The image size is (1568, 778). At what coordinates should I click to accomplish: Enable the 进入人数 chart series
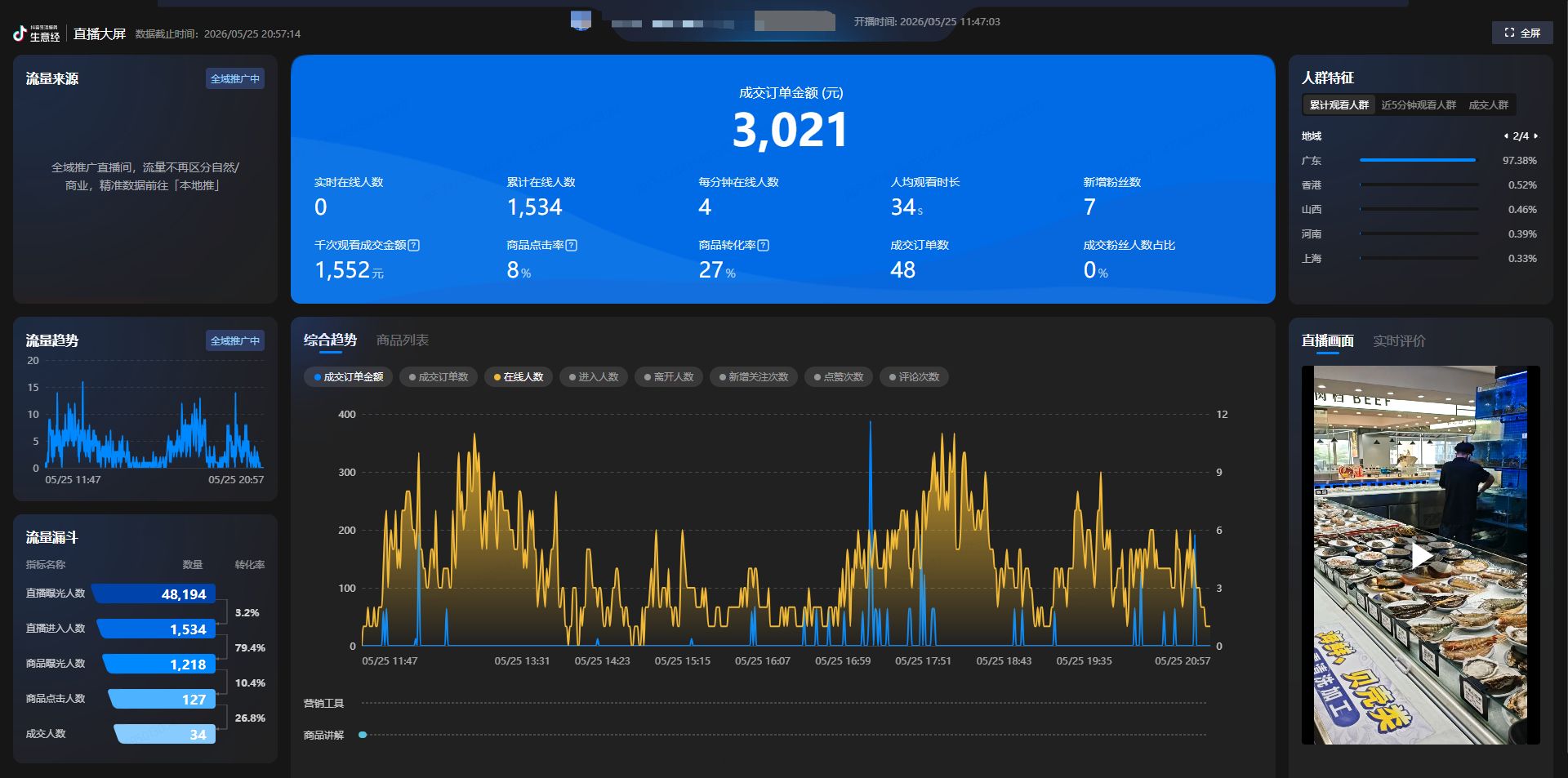[594, 377]
